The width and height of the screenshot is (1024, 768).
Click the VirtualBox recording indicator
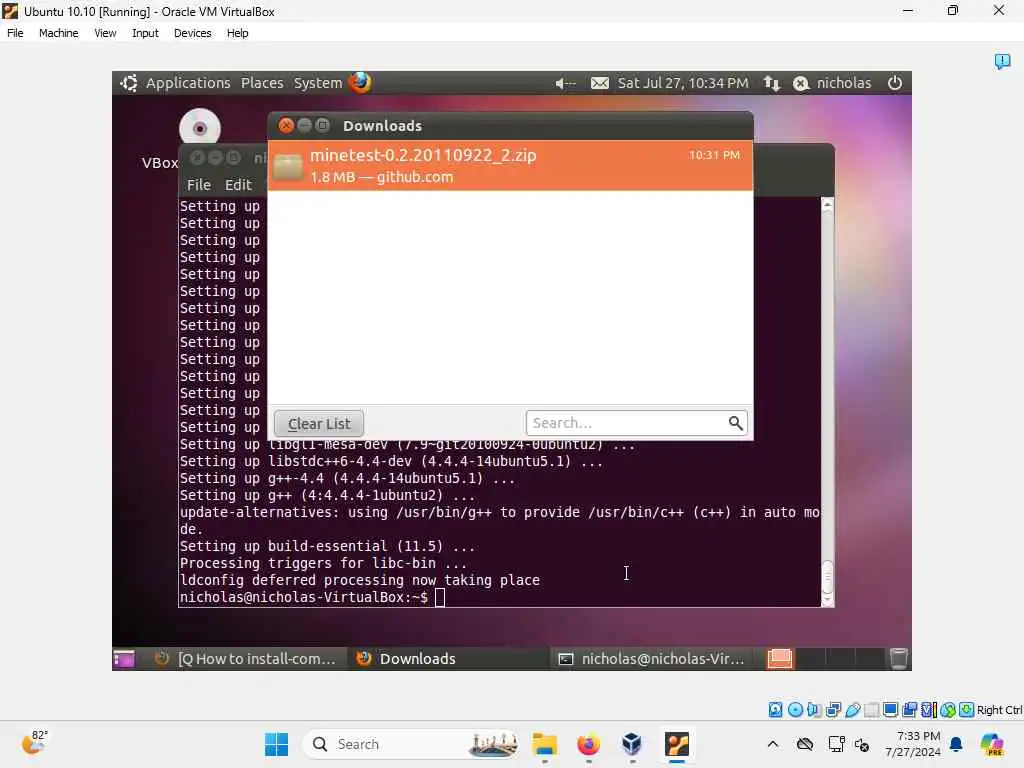[909, 710]
